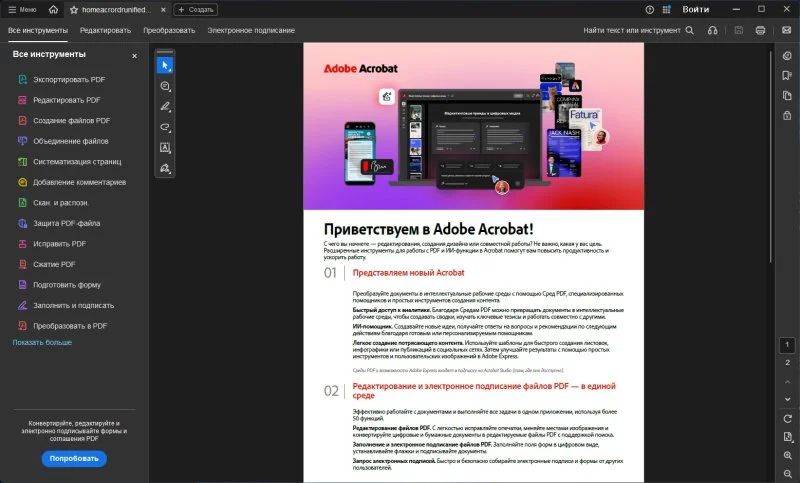Viewport: 800px width, 483px height.
Task: Choose the text box A tool
Action: pos(165,147)
